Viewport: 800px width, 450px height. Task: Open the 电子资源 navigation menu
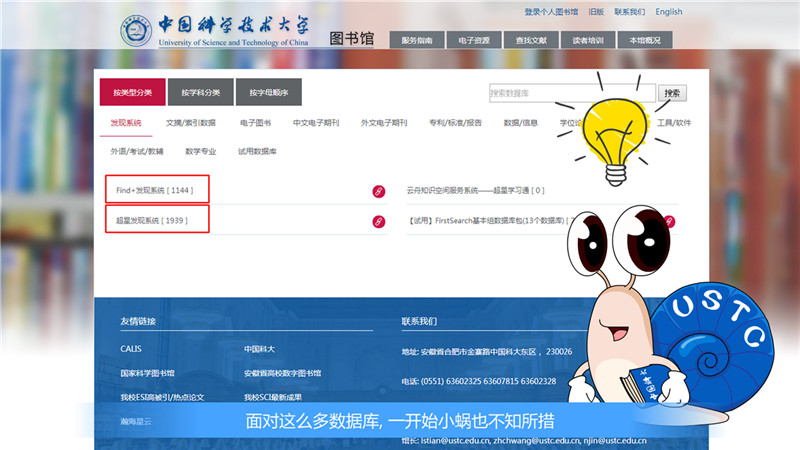point(474,40)
